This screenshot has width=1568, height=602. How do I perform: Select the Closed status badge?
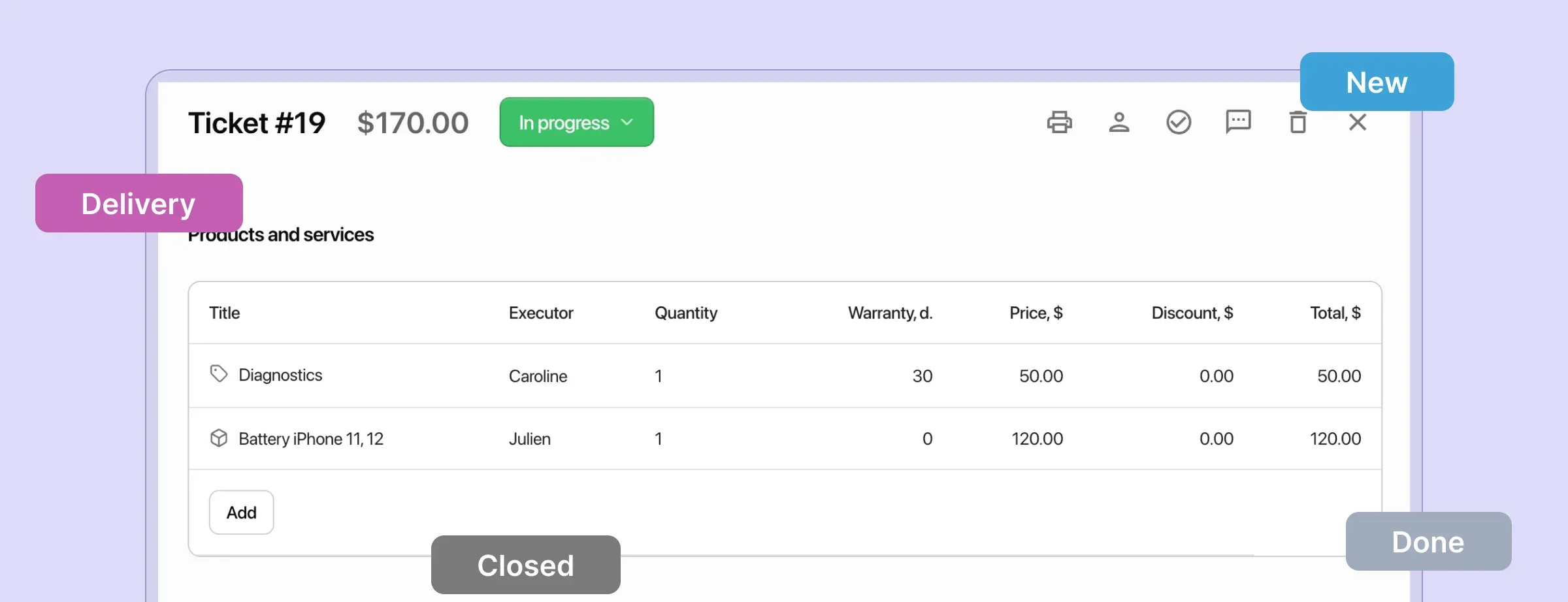pyautogui.click(x=525, y=564)
